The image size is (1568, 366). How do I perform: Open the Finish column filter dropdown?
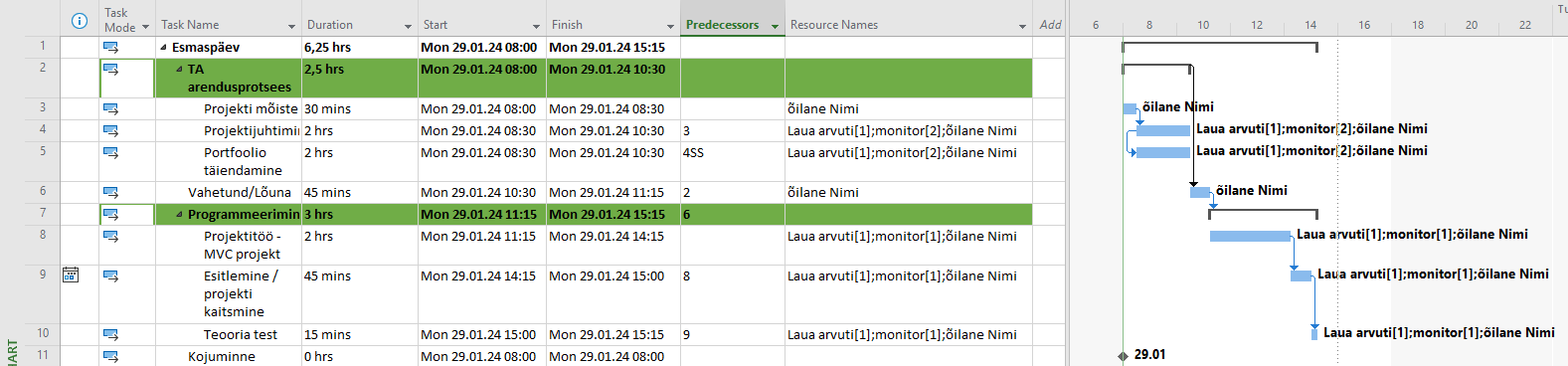(670, 27)
